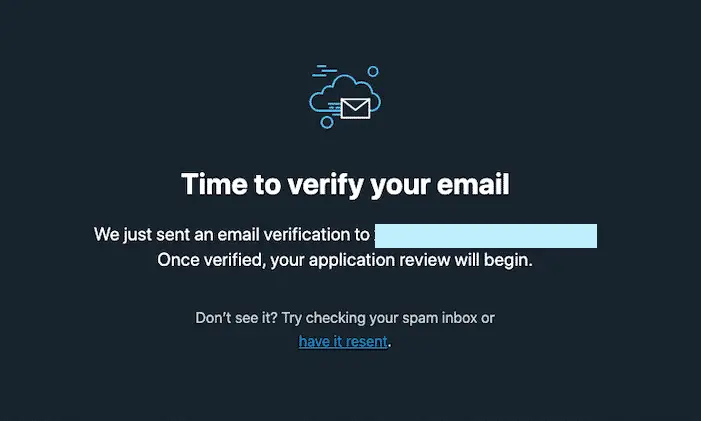Viewport: 701px width, 421px height.
Task: Click the motion lines left of the envelope
Action: pyautogui.click(x=334, y=109)
